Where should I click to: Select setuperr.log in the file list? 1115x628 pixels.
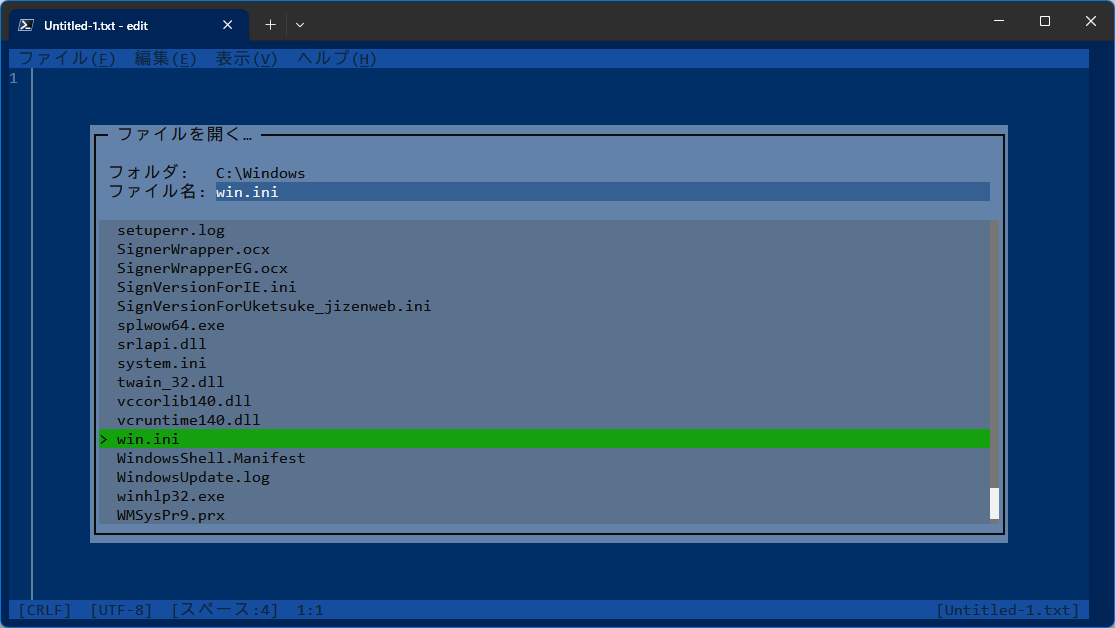545,230
